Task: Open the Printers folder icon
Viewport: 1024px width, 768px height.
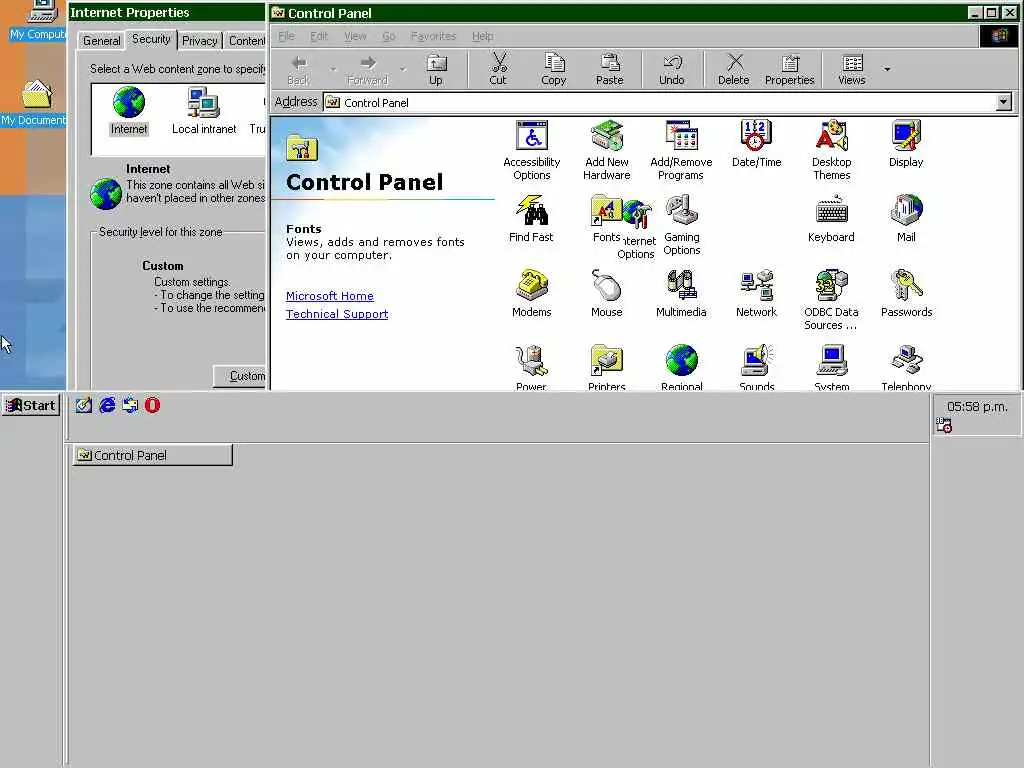Action: tap(607, 367)
